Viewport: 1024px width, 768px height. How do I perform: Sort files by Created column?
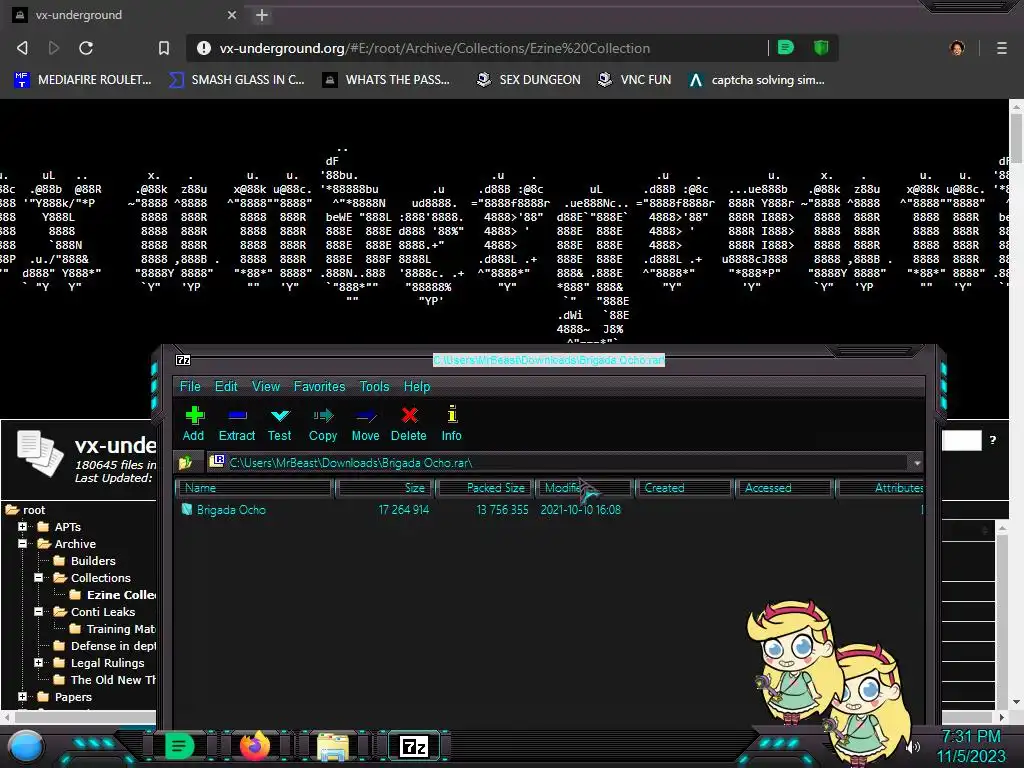point(685,488)
